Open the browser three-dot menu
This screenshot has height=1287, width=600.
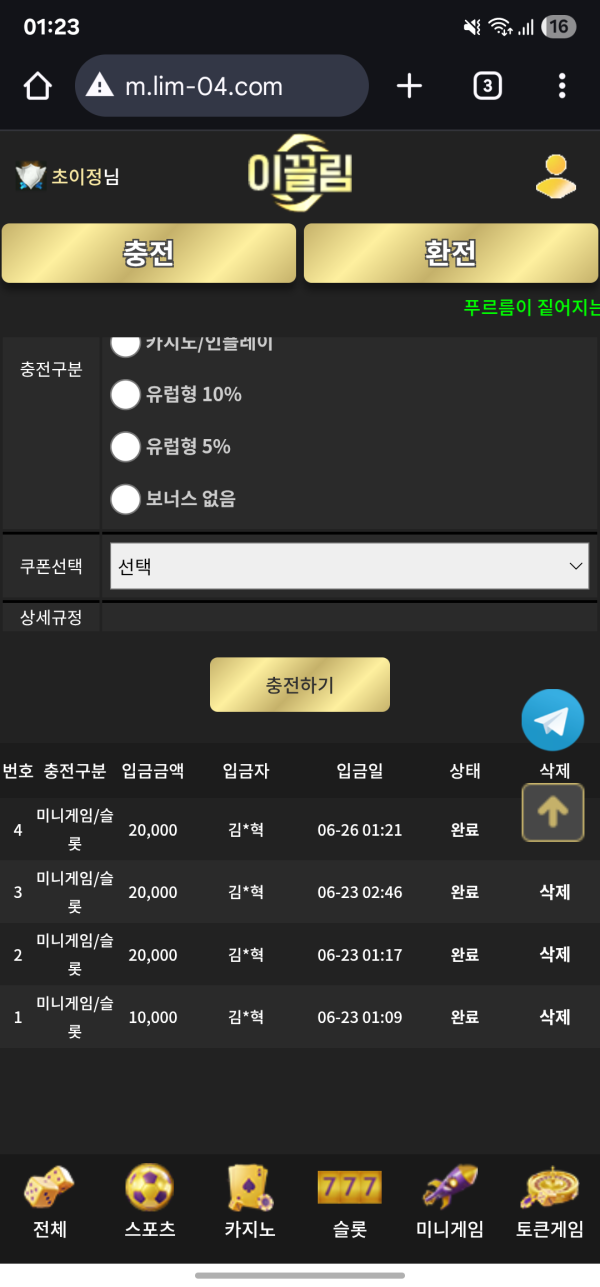coord(562,87)
